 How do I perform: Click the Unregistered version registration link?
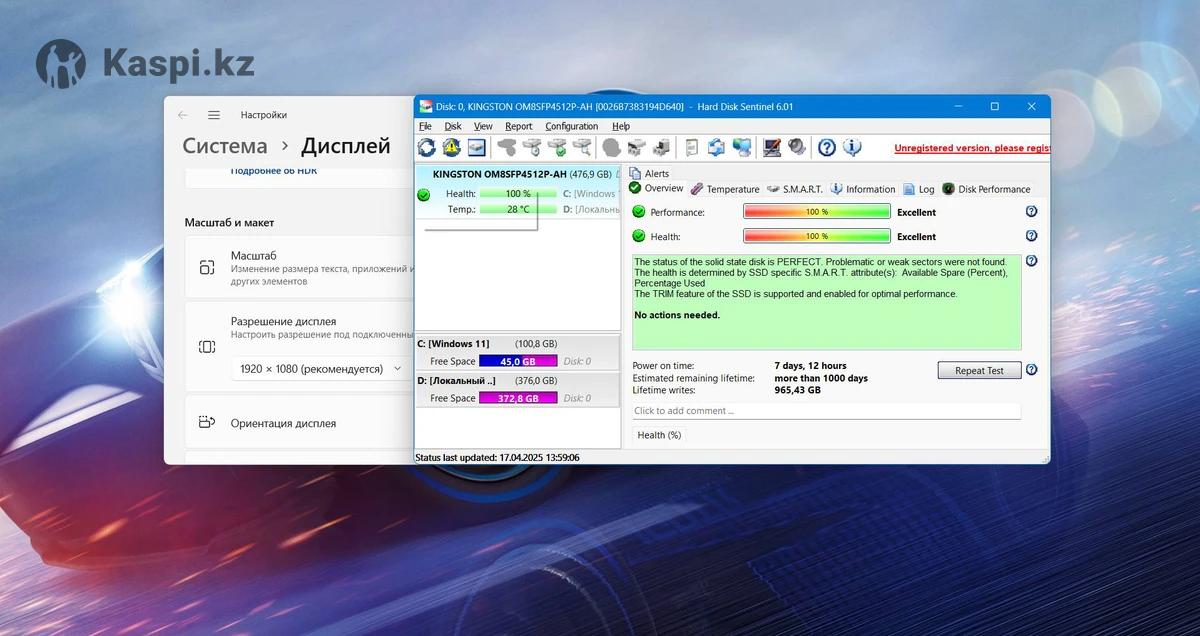pos(972,148)
